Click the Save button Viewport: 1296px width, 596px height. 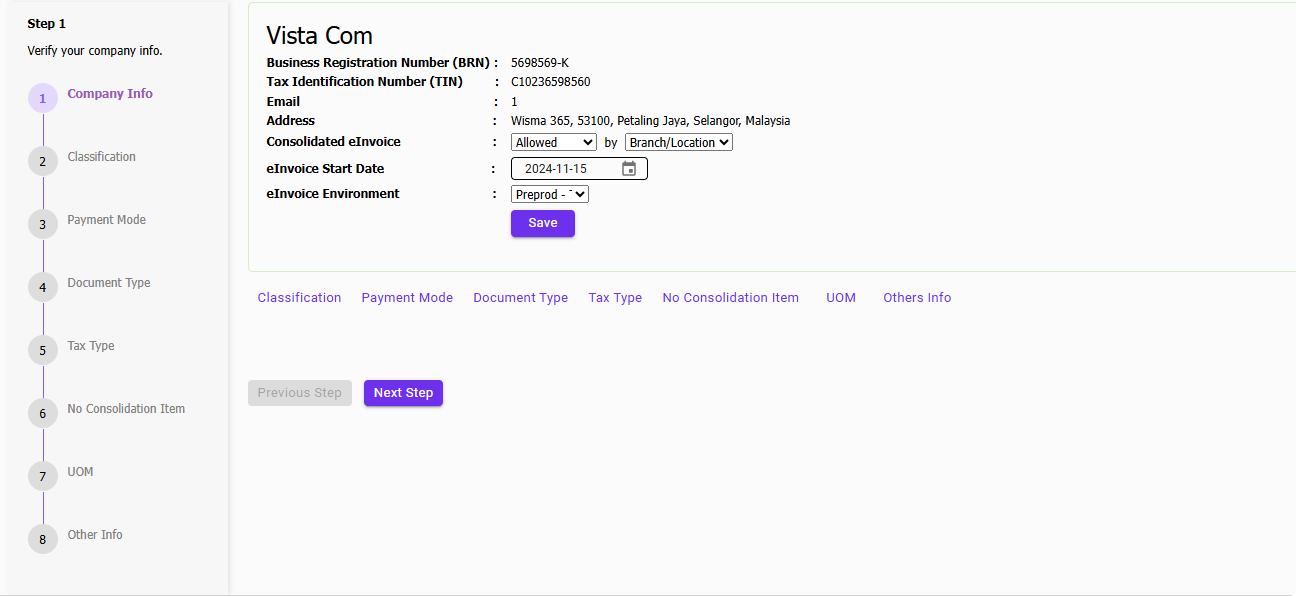pyautogui.click(x=542, y=223)
